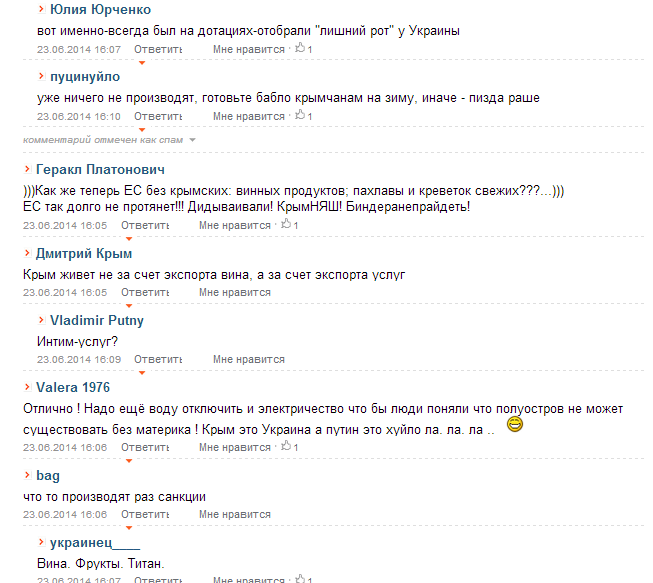The image size is (653, 583).
Task: Click thumbs-up icon on Геракл Платонович's comment
Action: coord(286,224)
